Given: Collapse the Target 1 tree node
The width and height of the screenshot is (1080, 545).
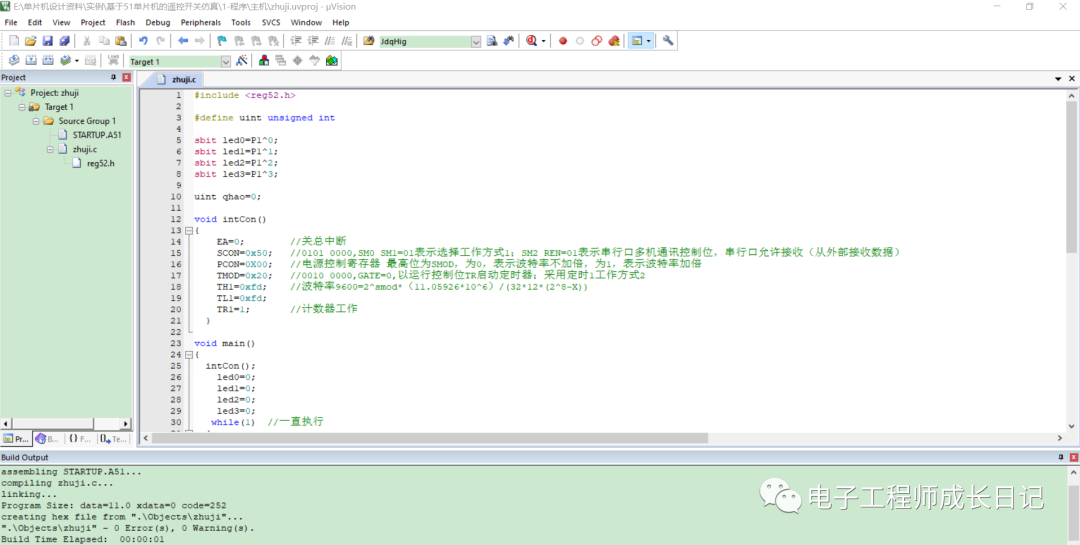Looking at the screenshot, I should [x=21, y=107].
